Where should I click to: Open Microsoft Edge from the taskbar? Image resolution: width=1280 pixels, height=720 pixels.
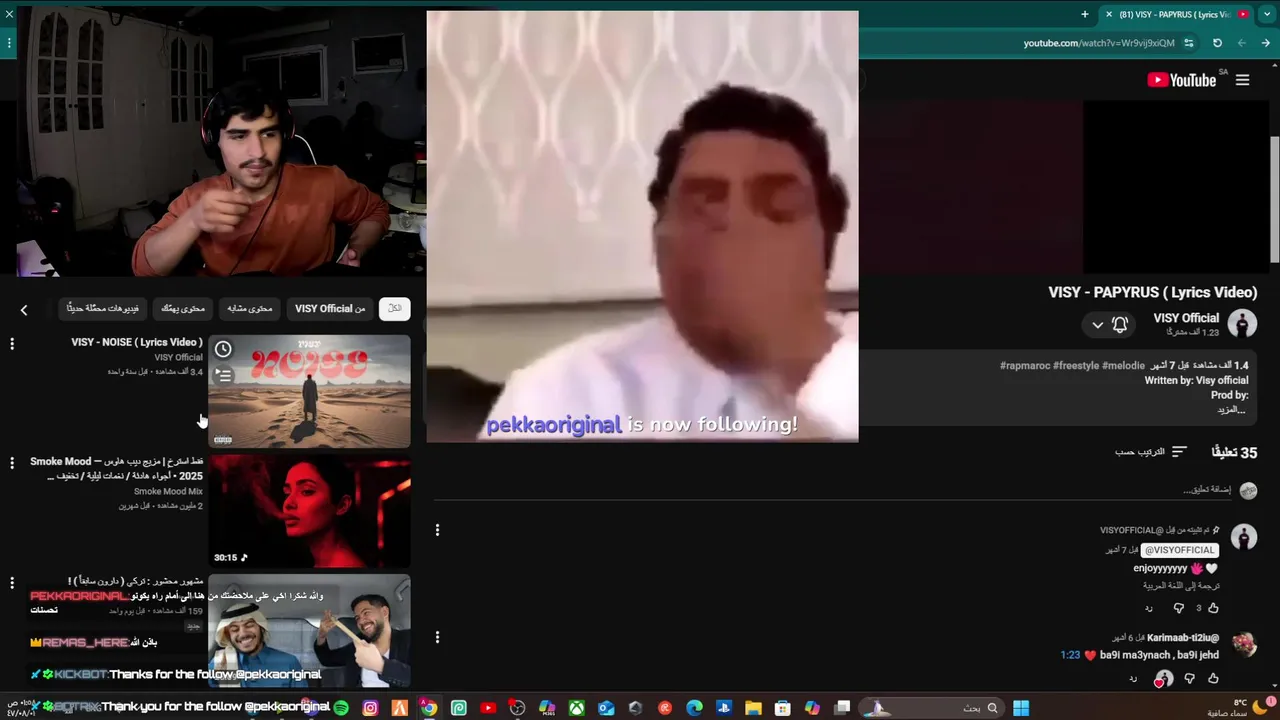click(x=694, y=708)
